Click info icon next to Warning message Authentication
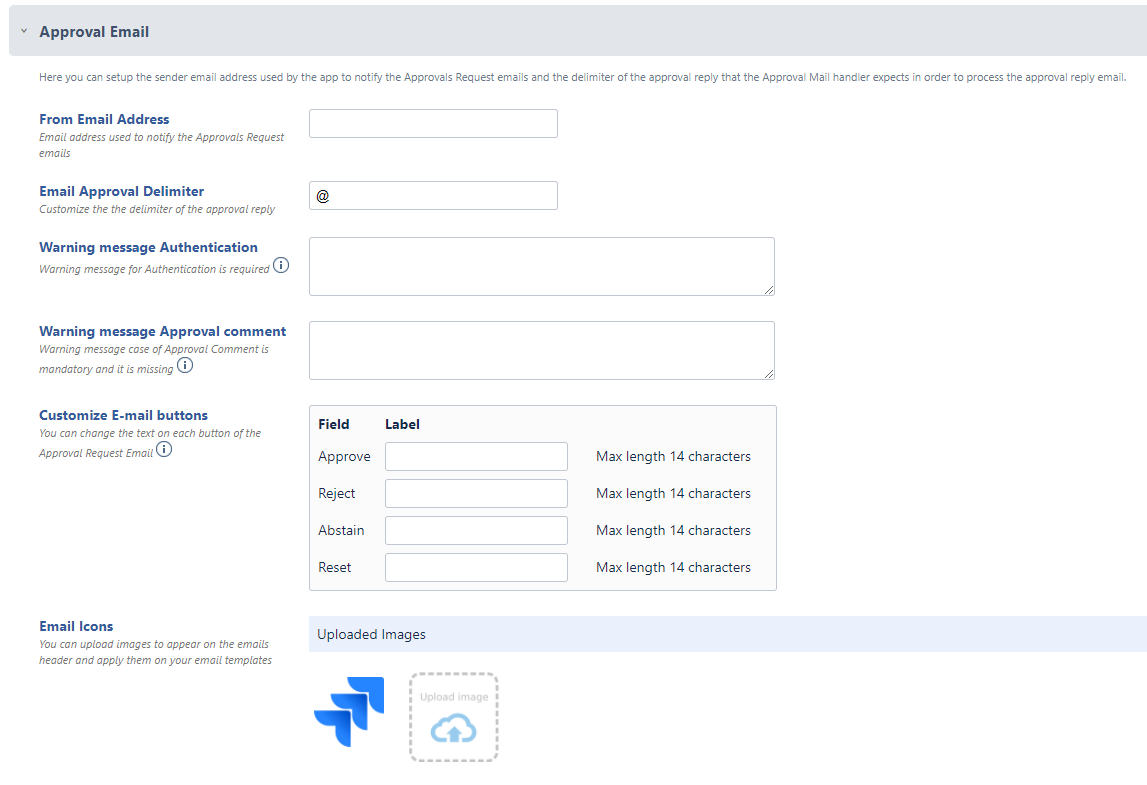The width and height of the screenshot is (1147, 785). tap(281, 266)
